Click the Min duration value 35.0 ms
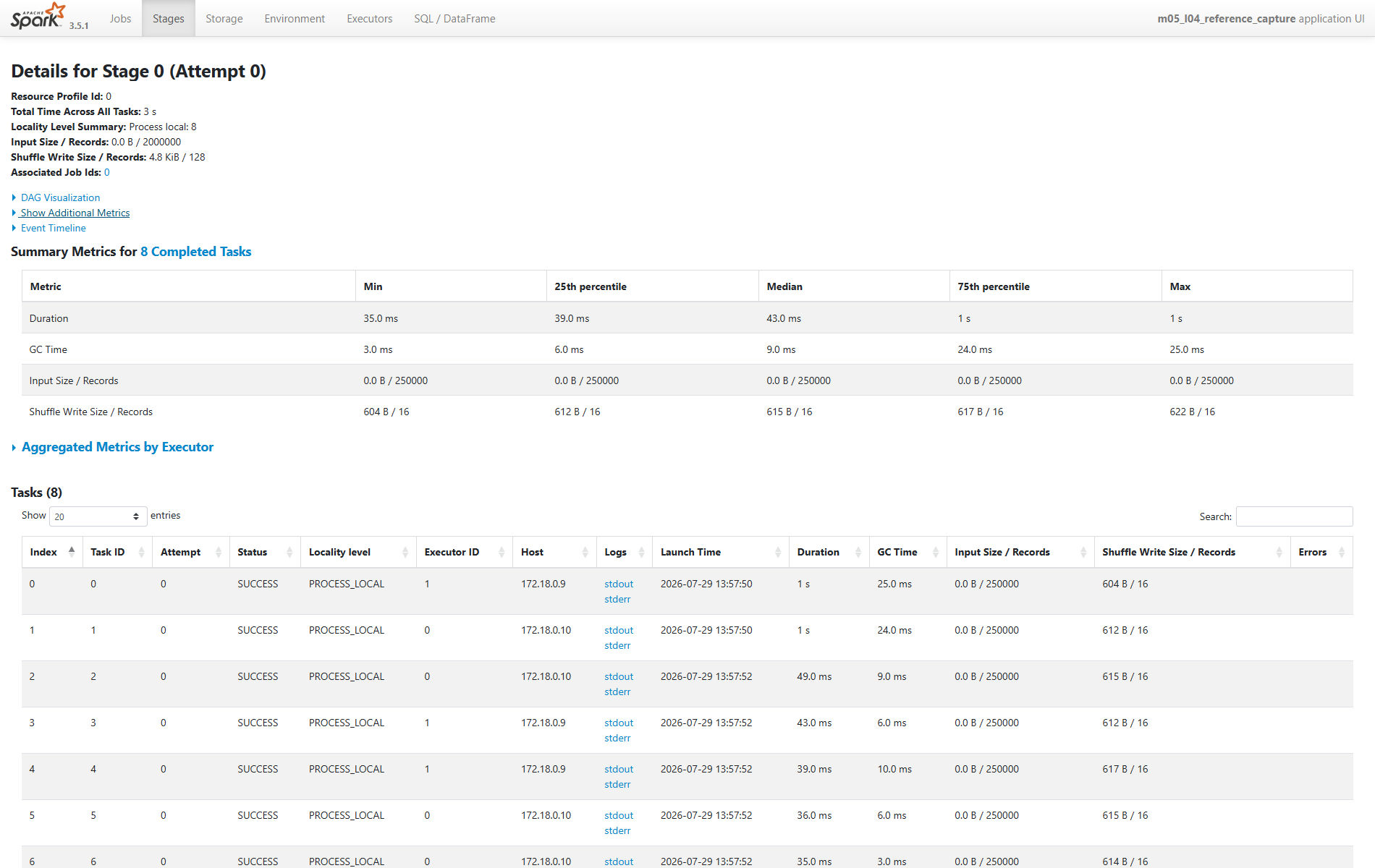1375x868 pixels. 381,318
